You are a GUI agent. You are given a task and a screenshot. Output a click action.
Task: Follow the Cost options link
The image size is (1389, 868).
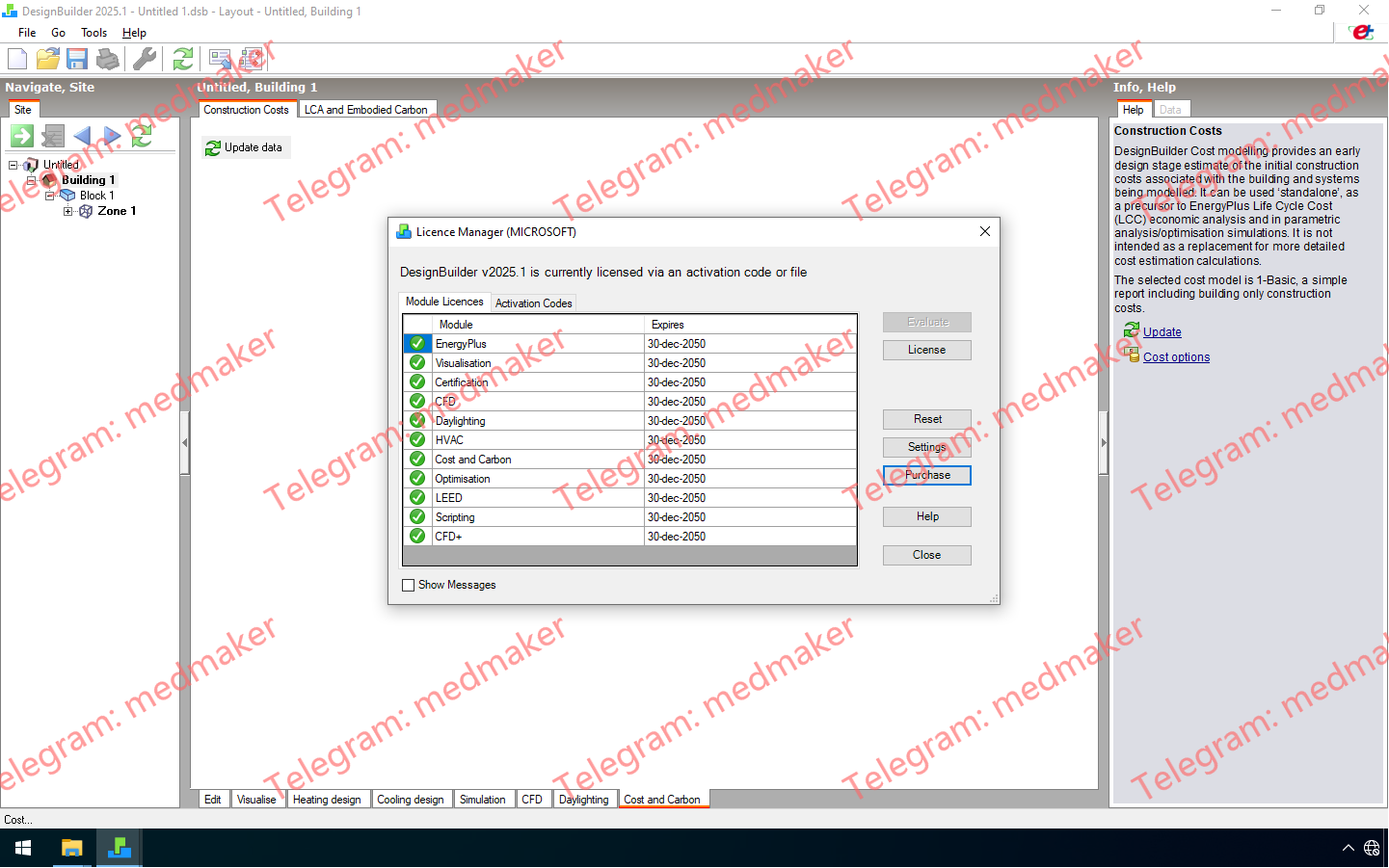pos(1176,356)
